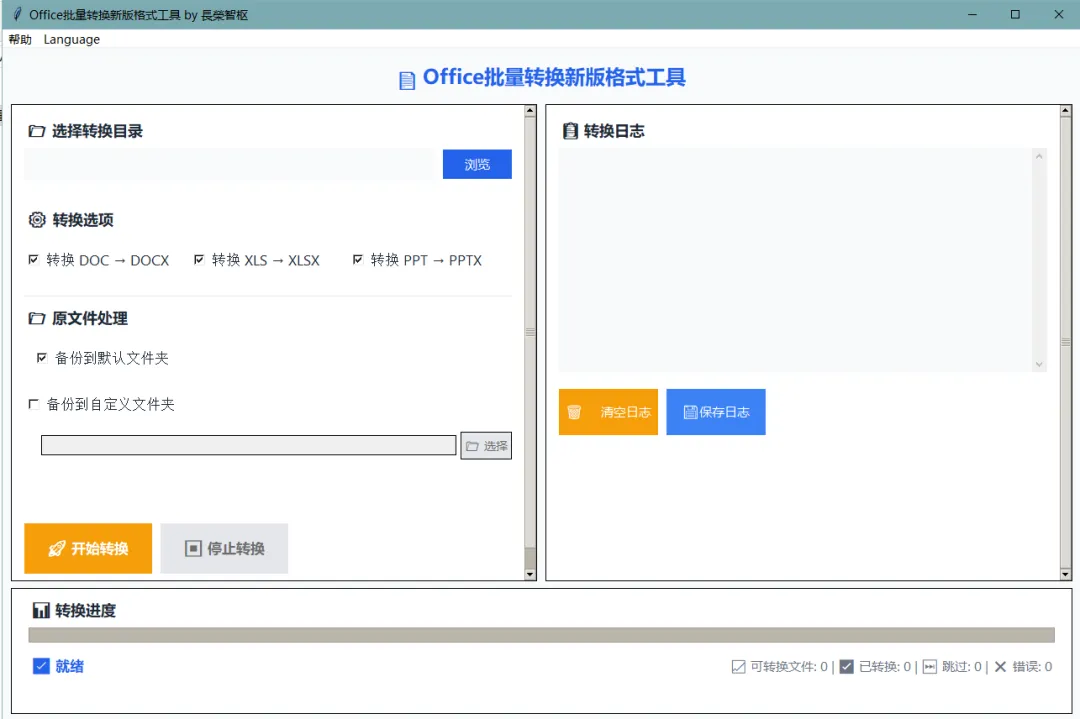The height and width of the screenshot is (719, 1080).
Task: Click the directory path input field
Action: click(229, 164)
